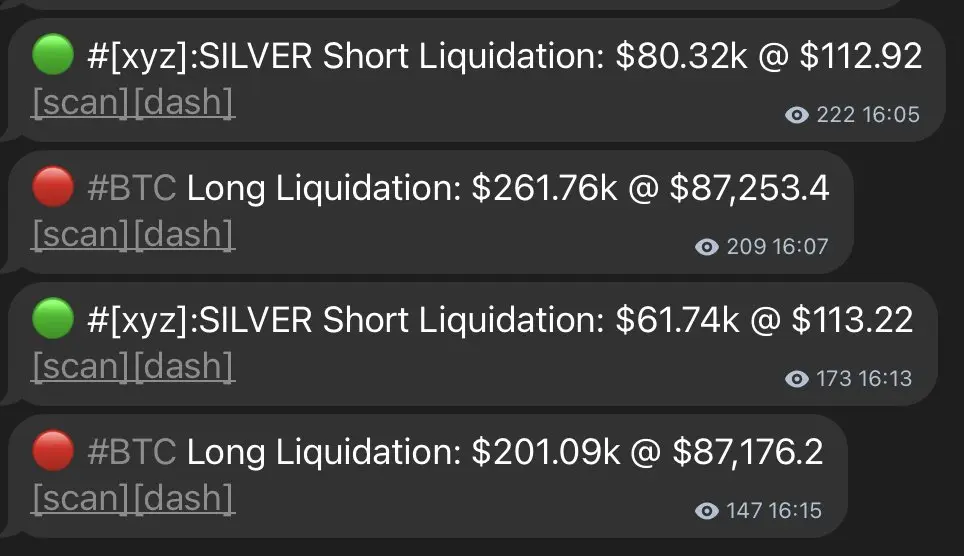Image resolution: width=964 pixels, height=556 pixels.
Task: Click the eye views icon beside 147
Action: tap(707, 511)
